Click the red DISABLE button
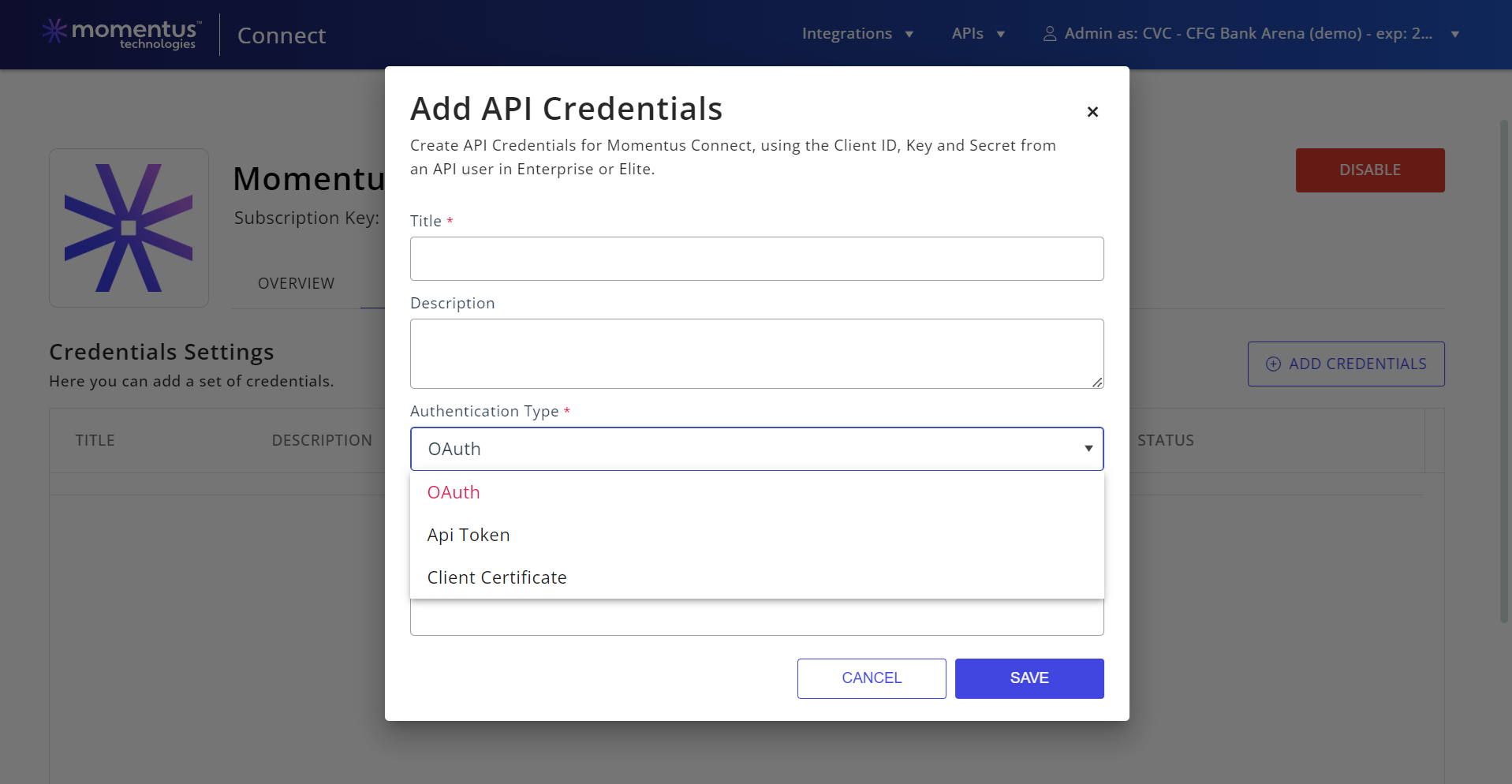Viewport: 1512px width, 784px height. pyautogui.click(x=1369, y=170)
